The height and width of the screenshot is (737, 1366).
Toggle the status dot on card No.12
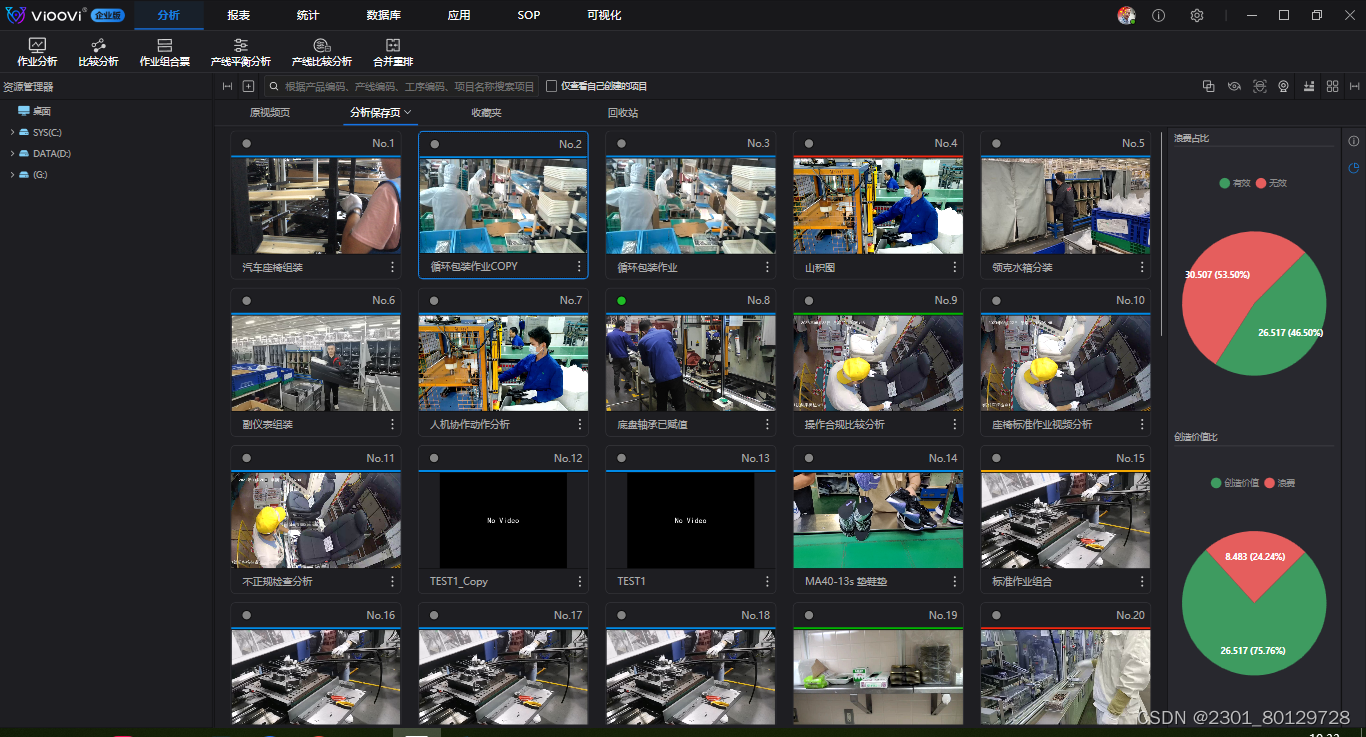point(434,458)
